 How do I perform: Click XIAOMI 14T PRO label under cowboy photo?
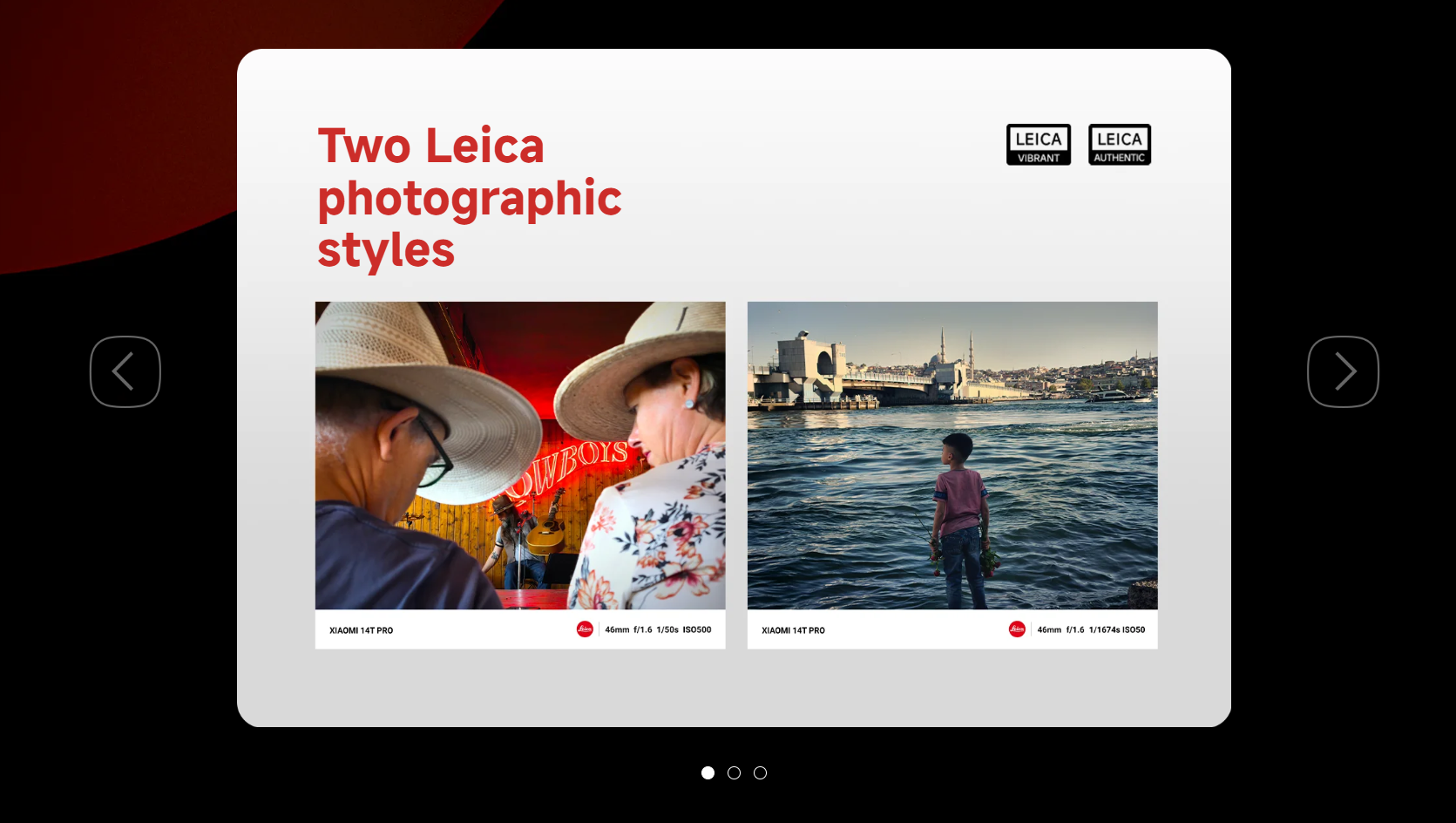tap(361, 630)
